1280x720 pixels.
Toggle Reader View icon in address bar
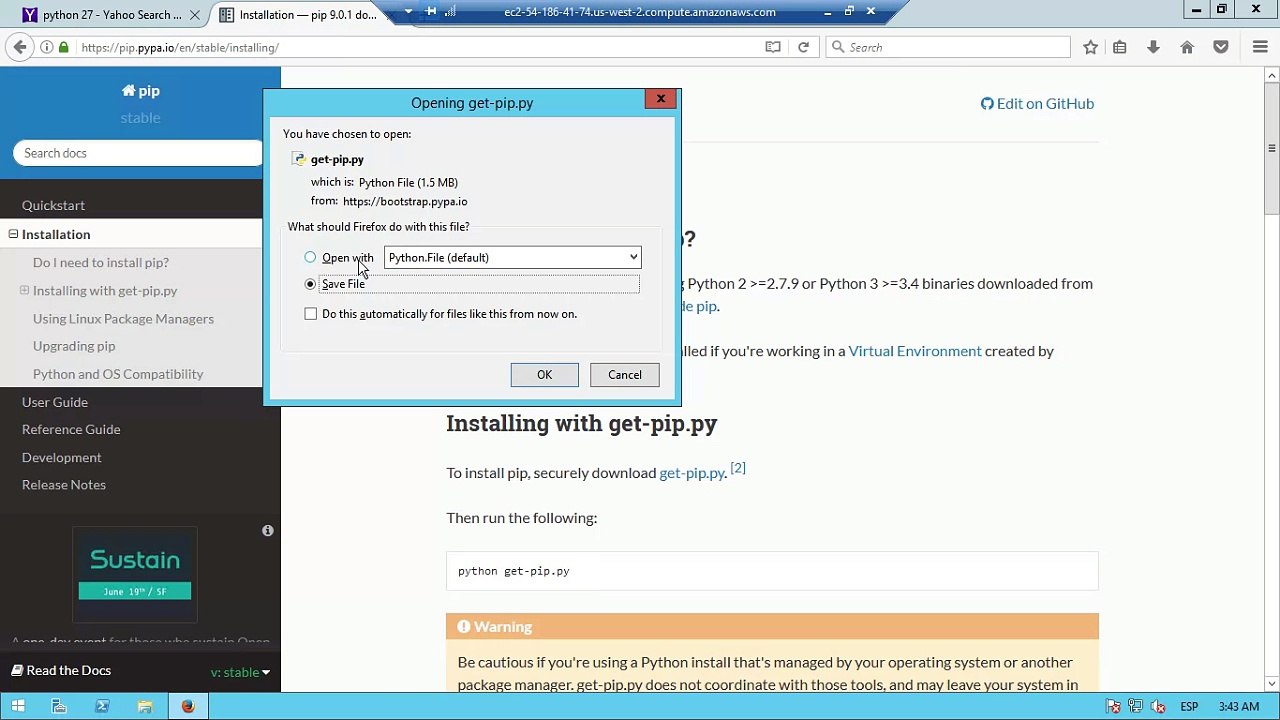tap(773, 47)
